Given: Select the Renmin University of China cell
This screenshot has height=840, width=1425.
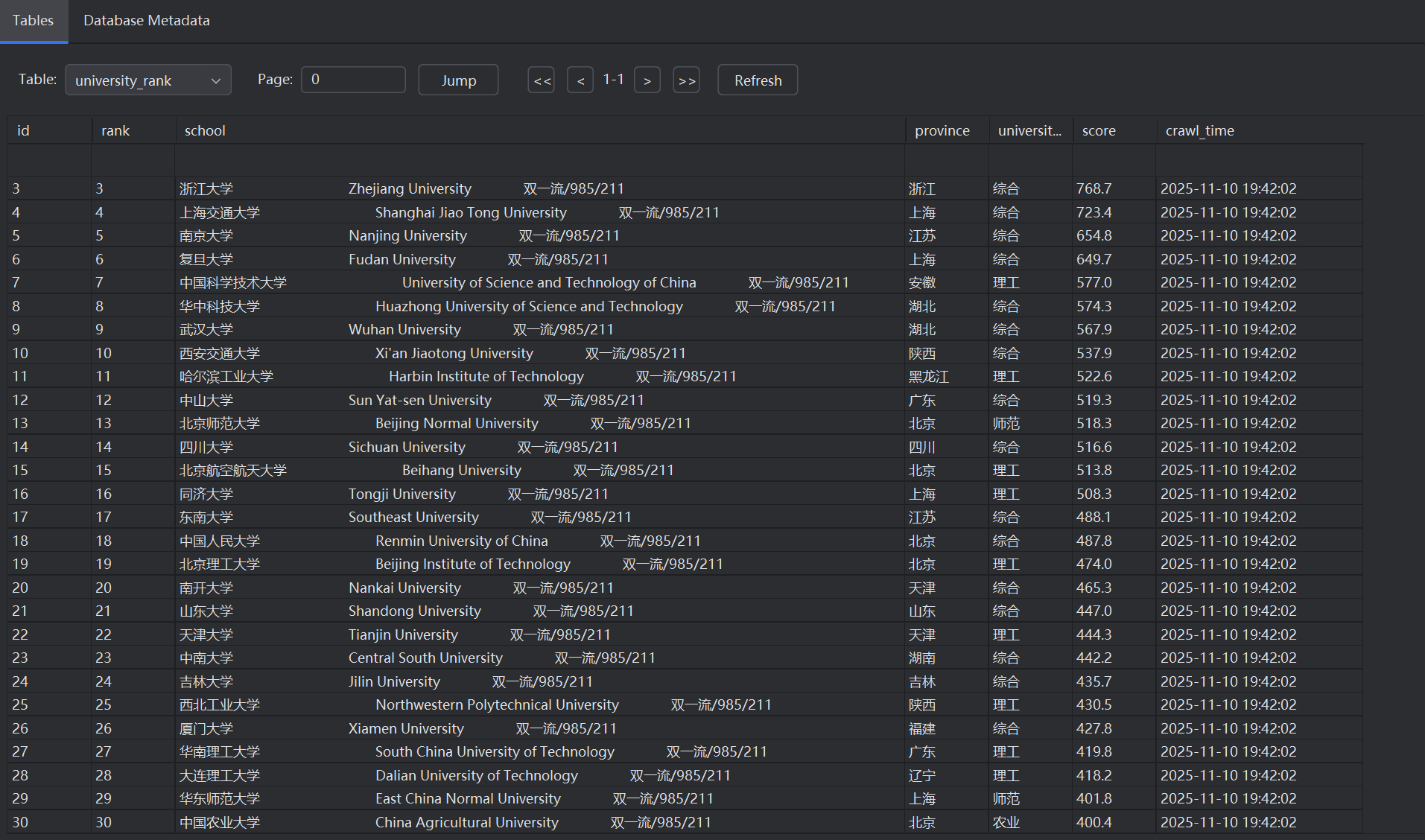Looking at the screenshot, I should (540, 541).
